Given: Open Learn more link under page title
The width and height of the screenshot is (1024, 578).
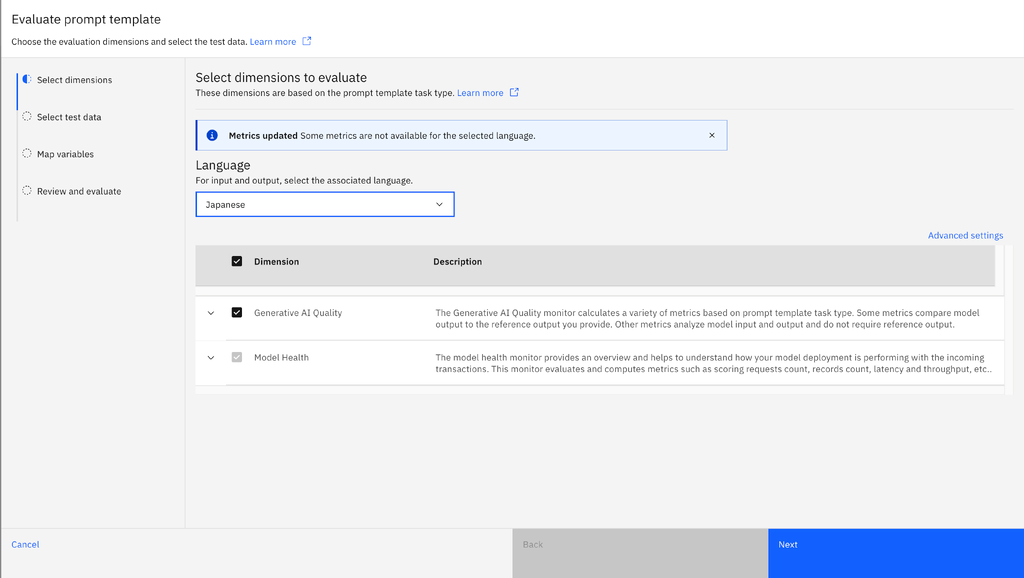Looking at the screenshot, I should point(273,42).
